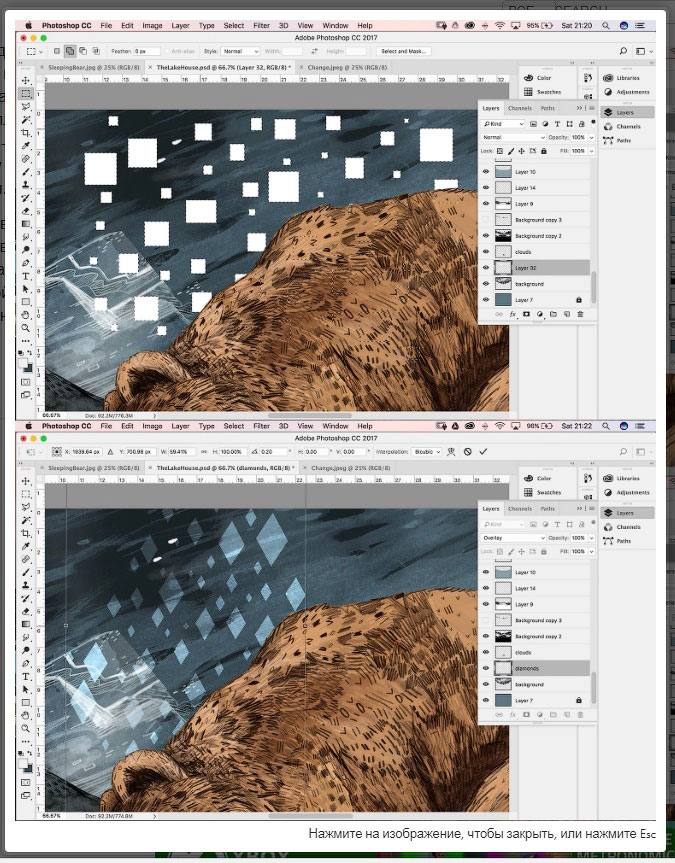The width and height of the screenshot is (675, 863).
Task: Pick Magic Wand tool in upper window
Action: pos(26,120)
